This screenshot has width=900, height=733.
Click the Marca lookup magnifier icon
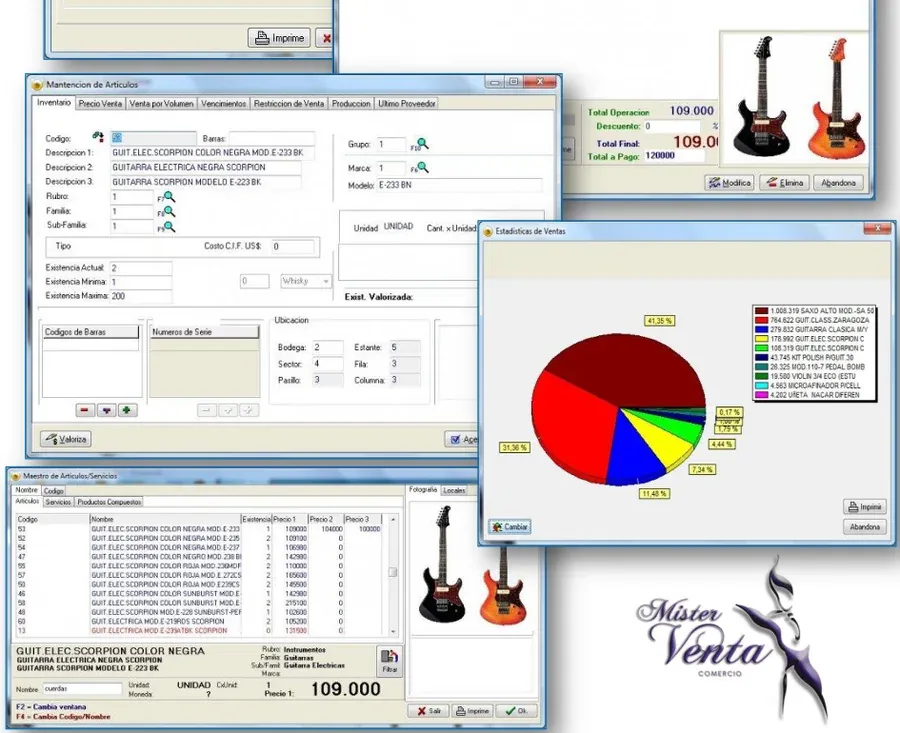pyautogui.click(x=422, y=167)
